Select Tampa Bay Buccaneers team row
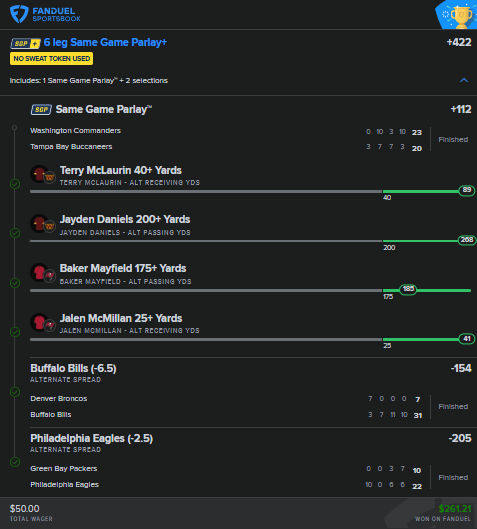 coord(226,147)
